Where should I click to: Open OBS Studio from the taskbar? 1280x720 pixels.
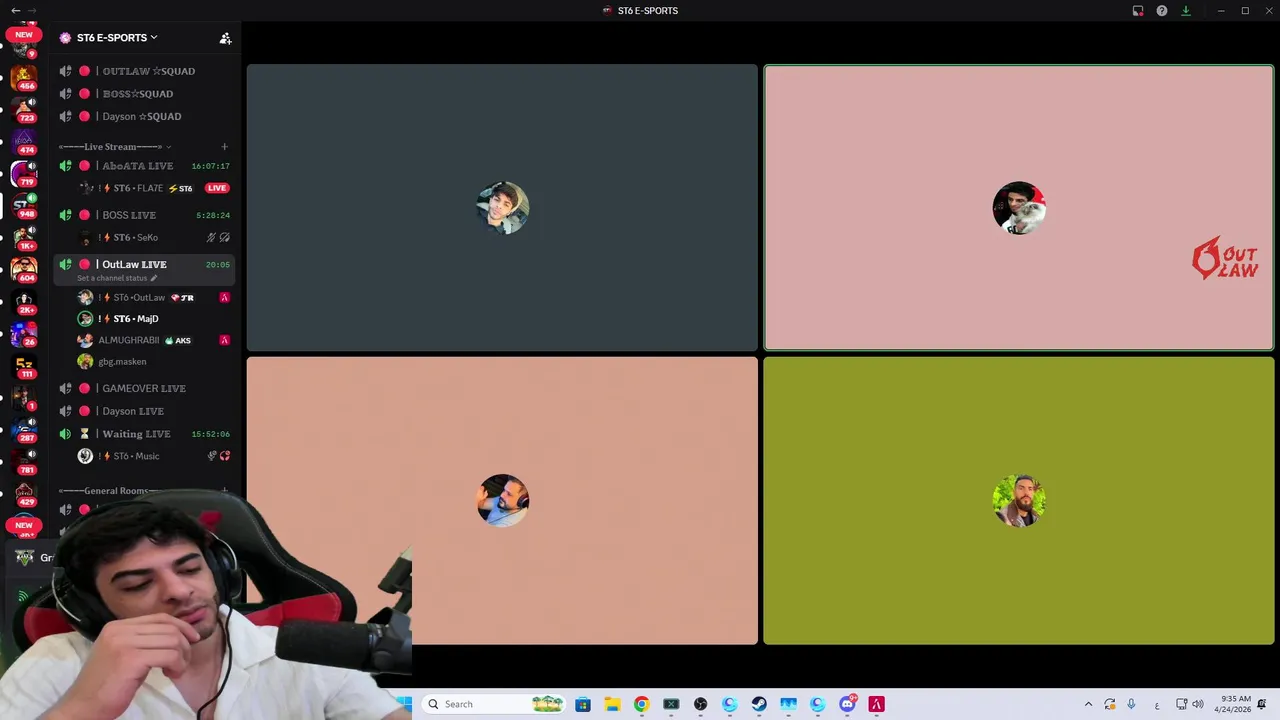pos(700,704)
